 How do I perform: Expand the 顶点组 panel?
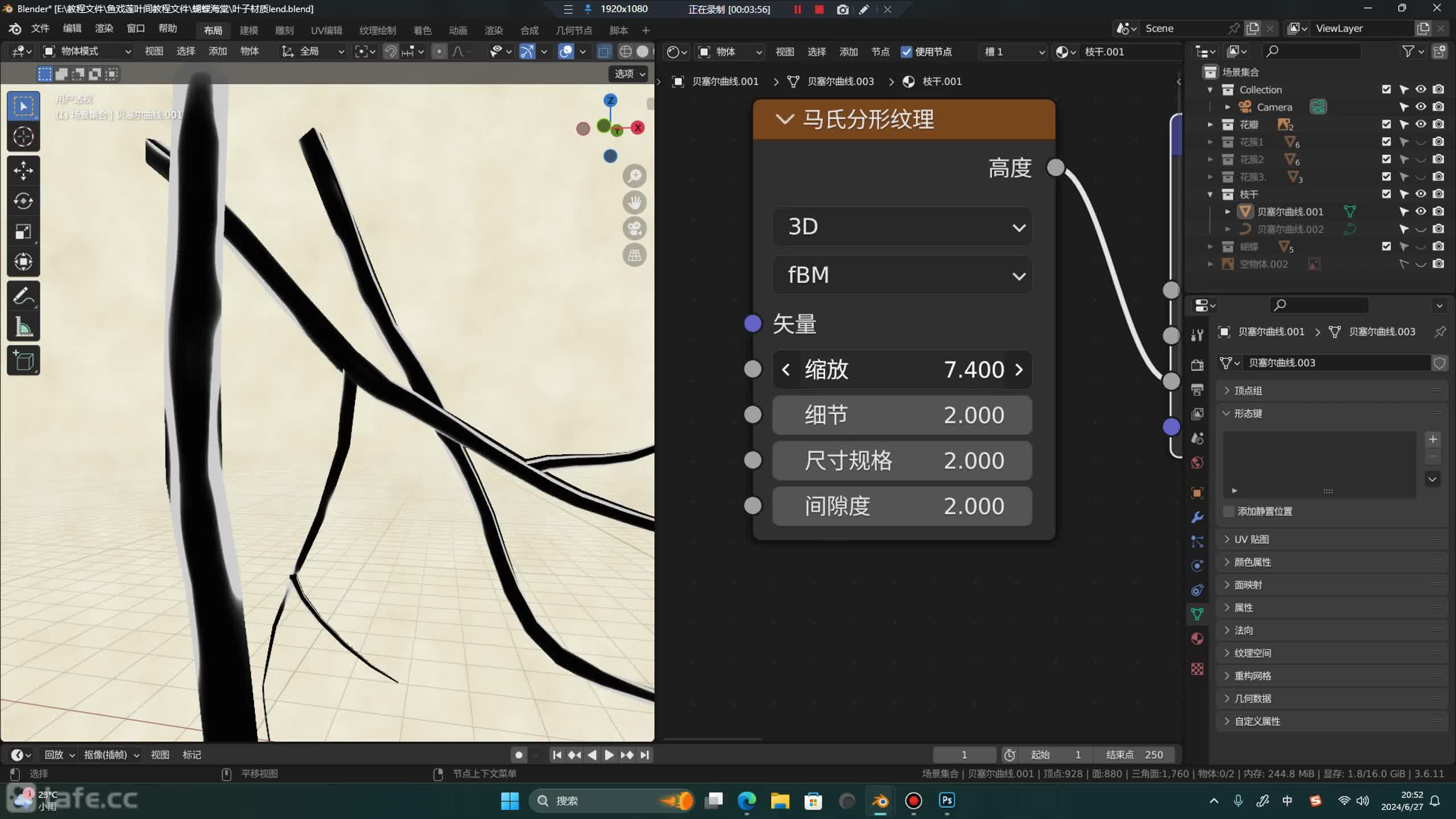tap(1331, 391)
